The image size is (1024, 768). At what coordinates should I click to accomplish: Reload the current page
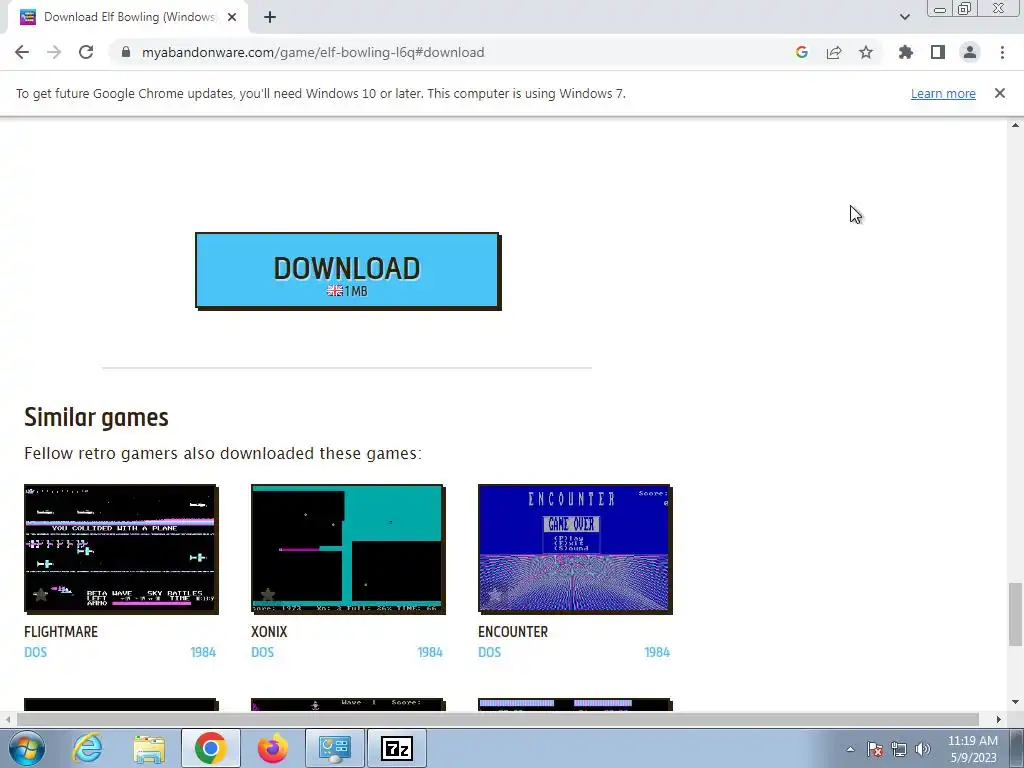86,52
